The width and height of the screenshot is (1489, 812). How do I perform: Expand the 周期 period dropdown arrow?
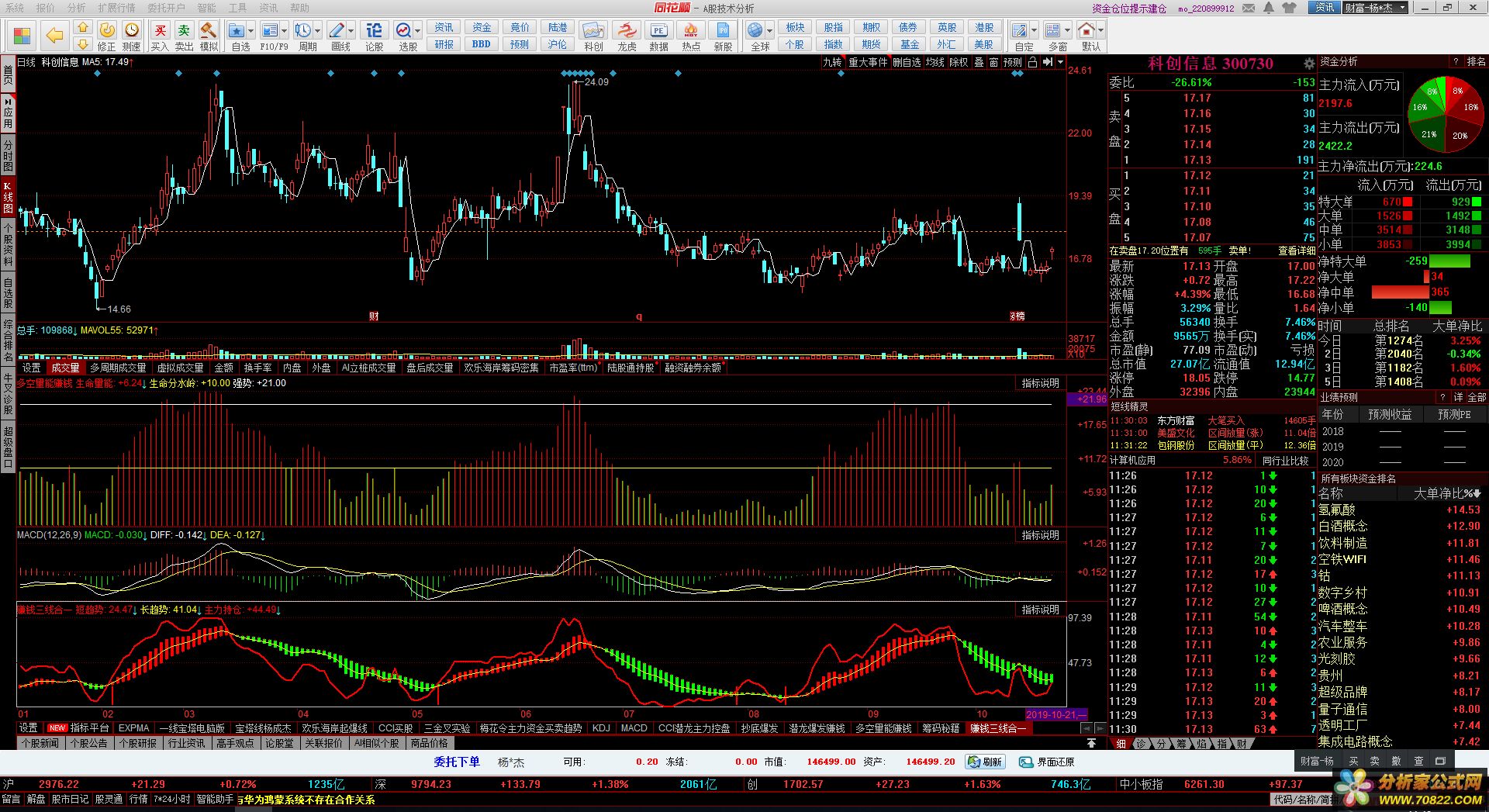point(317,31)
